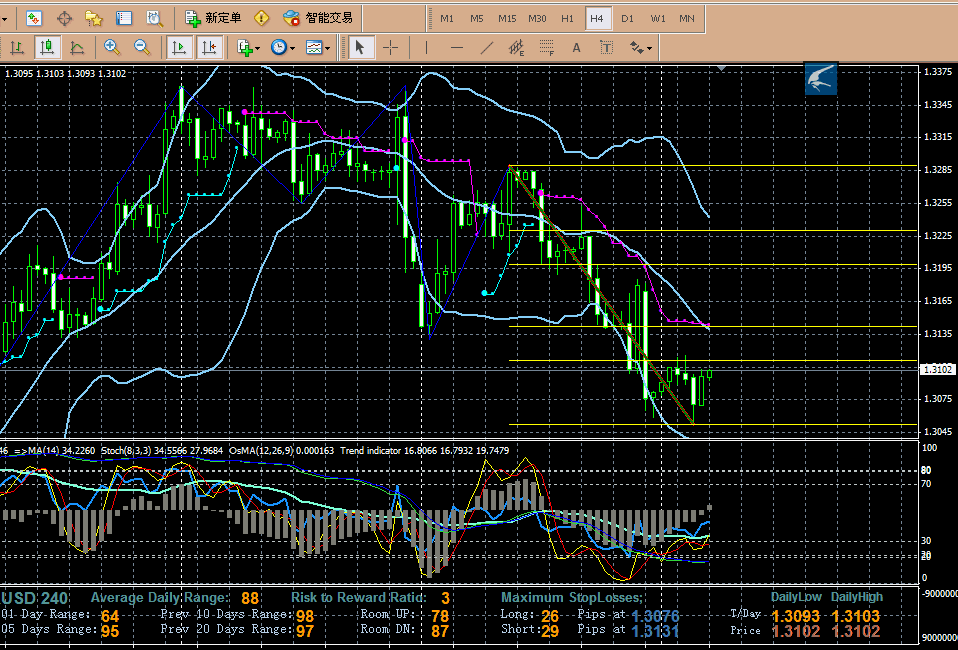Open the Strategy Tester magnifier icon
This screenshot has height=650, width=958.
(154, 18)
